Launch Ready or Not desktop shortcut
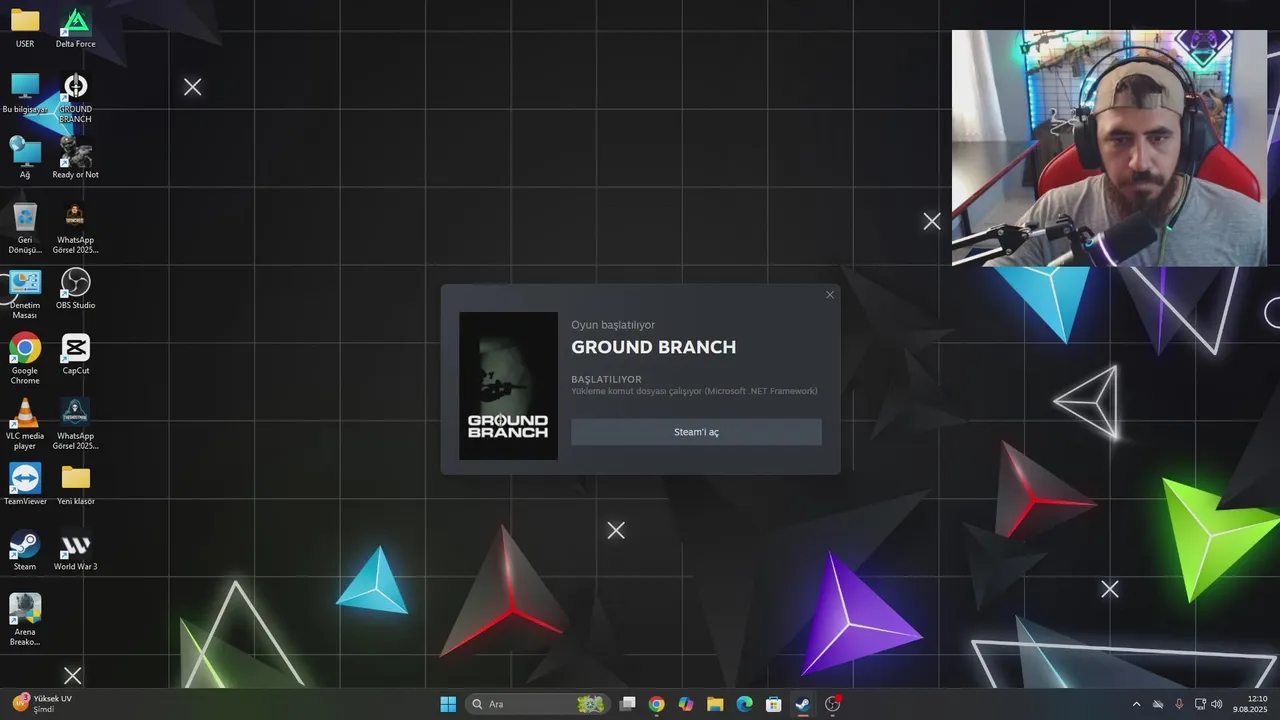The width and height of the screenshot is (1280, 720). [75, 158]
